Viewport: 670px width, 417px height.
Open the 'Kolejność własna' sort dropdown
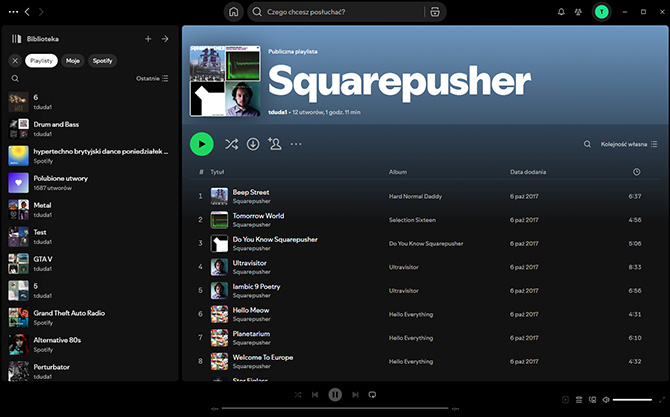[x=629, y=144]
